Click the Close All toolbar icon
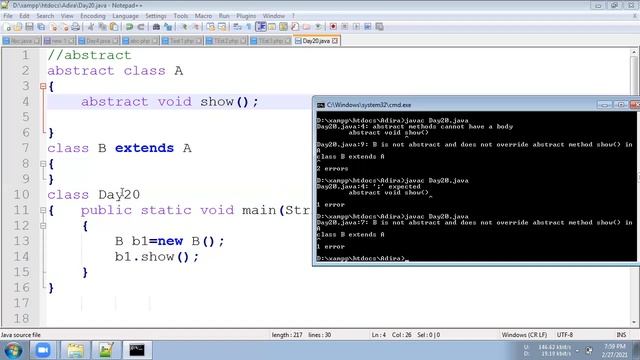 (64, 27)
